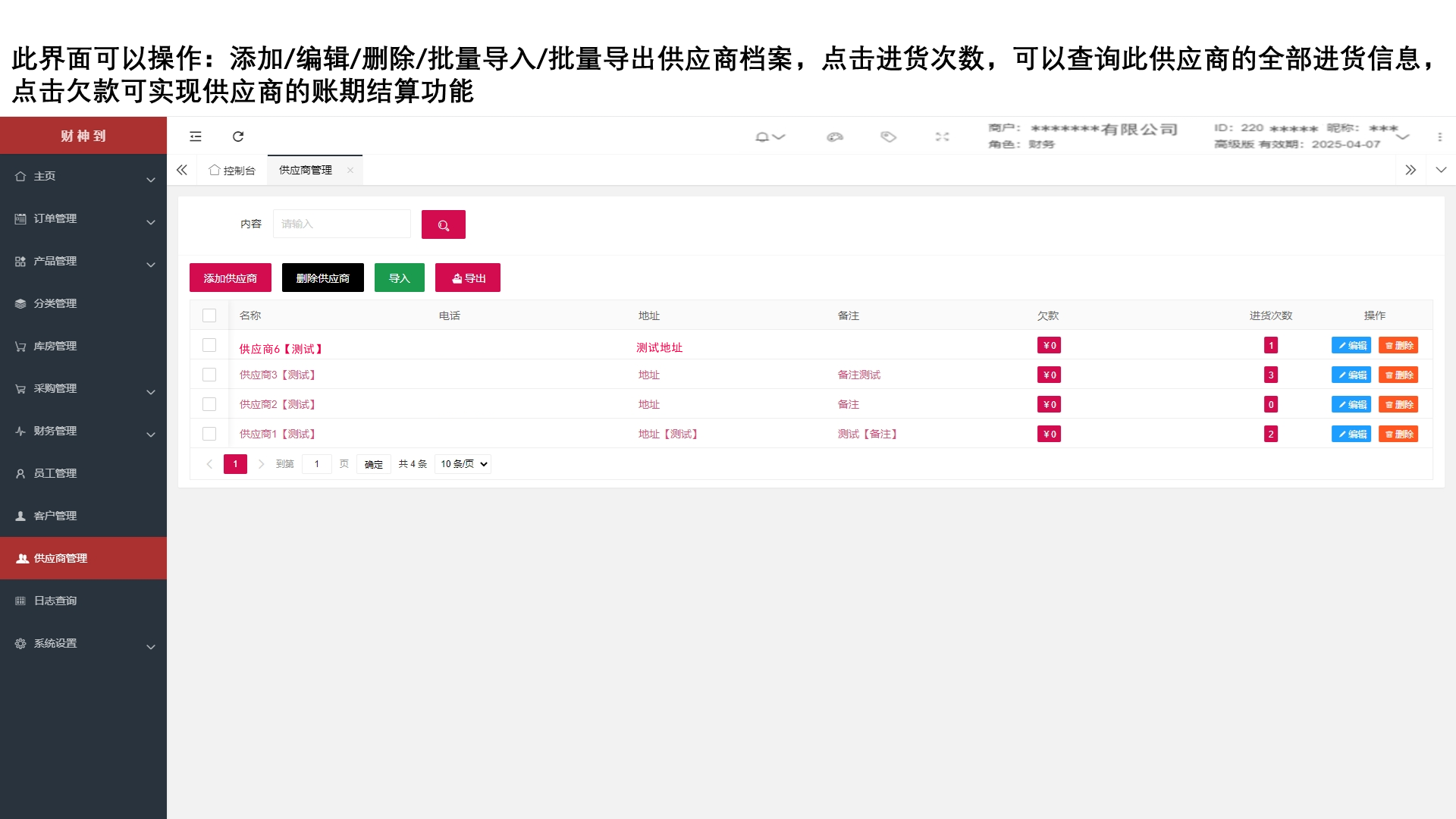The width and height of the screenshot is (1456, 819).
Task: Click the sidebar collapse menu icon
Action: [x=196, y=136]
